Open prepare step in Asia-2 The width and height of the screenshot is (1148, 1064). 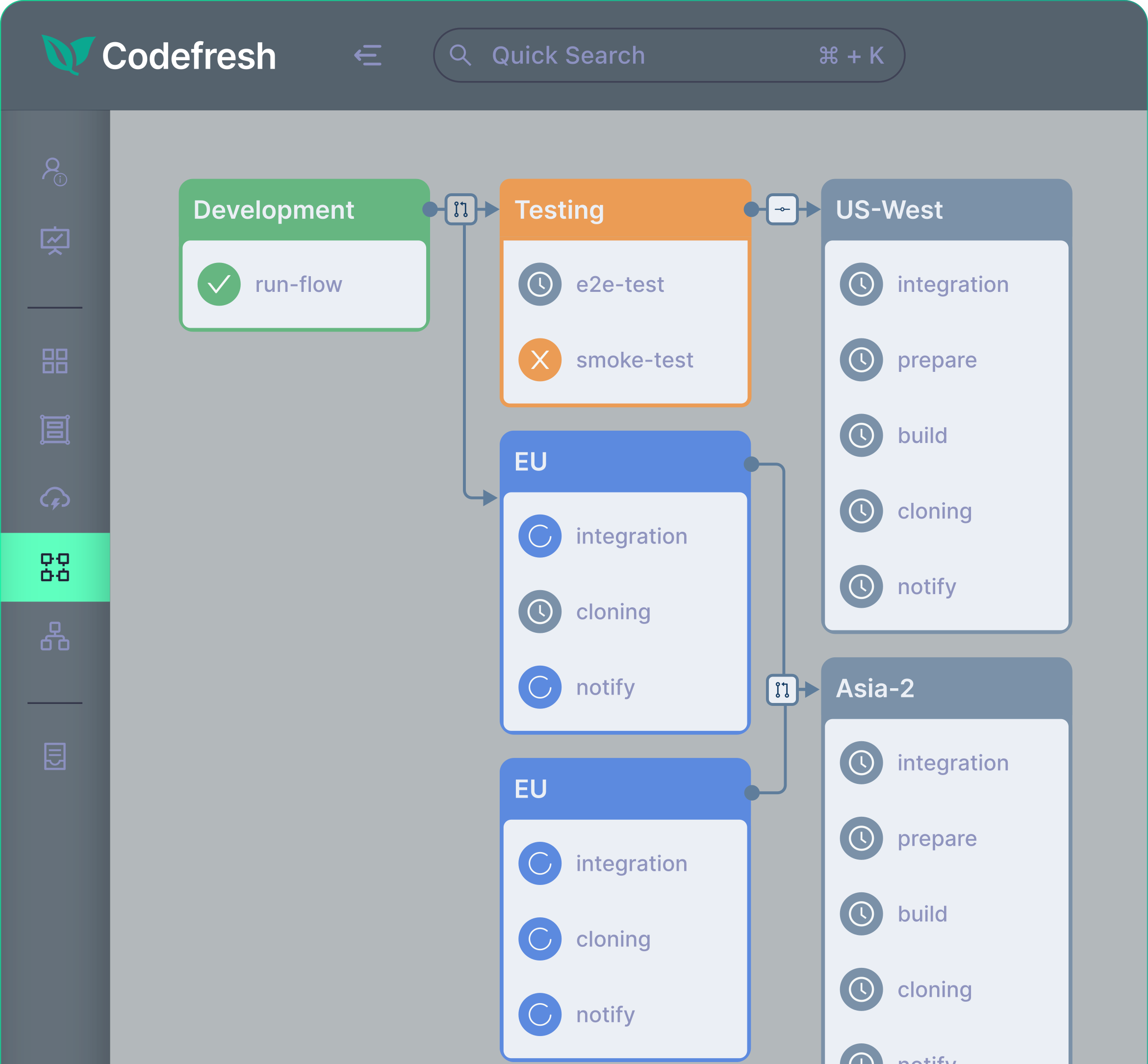(946, 838)
